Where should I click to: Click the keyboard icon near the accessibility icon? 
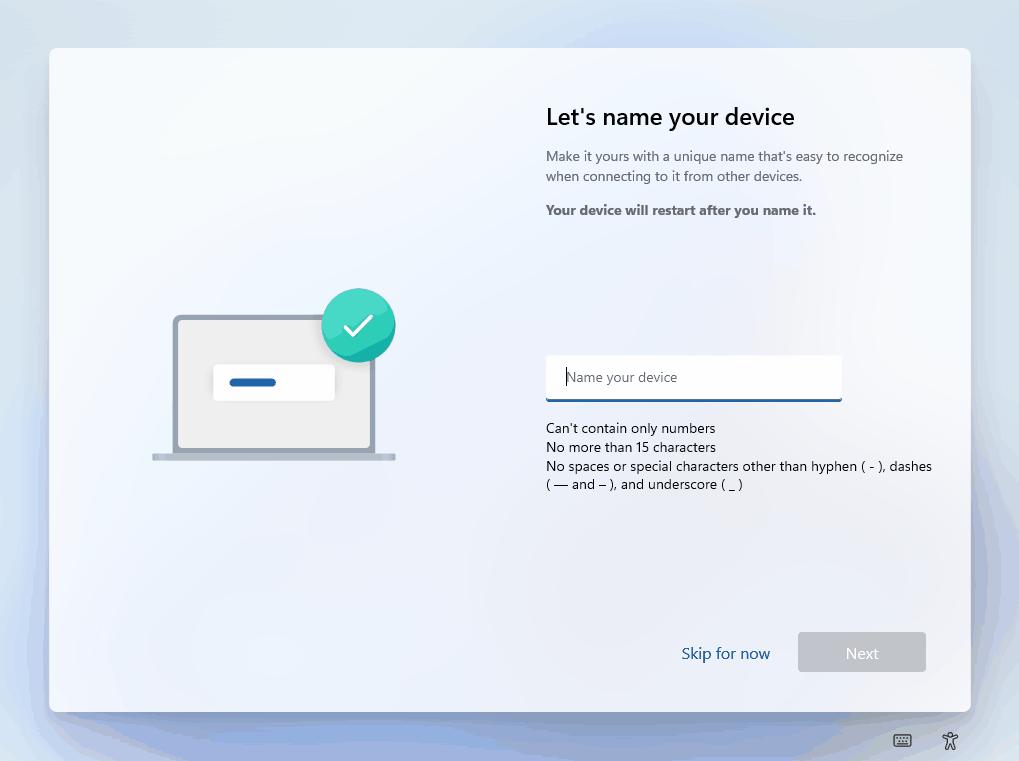pyautogui.click(x=902, y=740)
